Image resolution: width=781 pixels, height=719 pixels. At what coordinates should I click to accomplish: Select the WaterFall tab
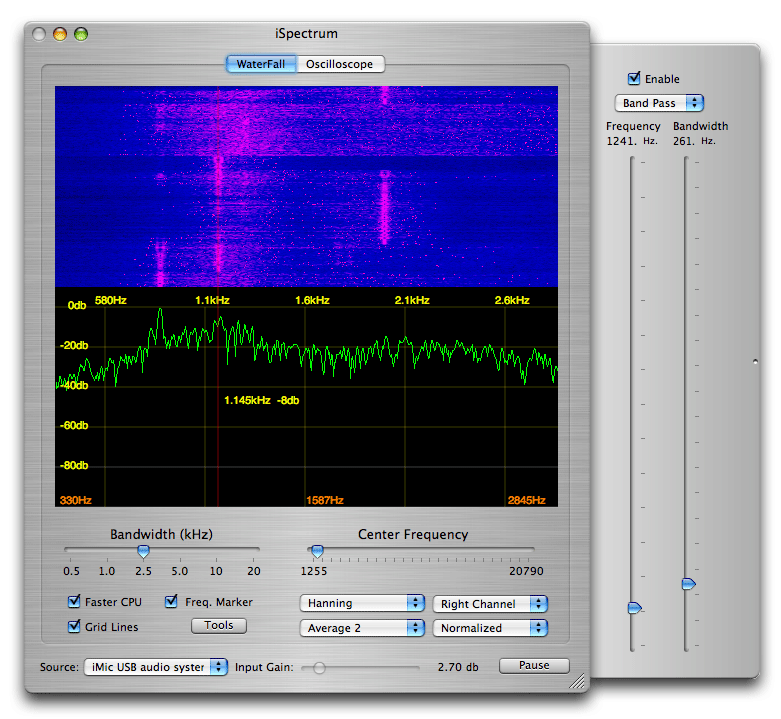pyautogui.click(x=260, y=64)
